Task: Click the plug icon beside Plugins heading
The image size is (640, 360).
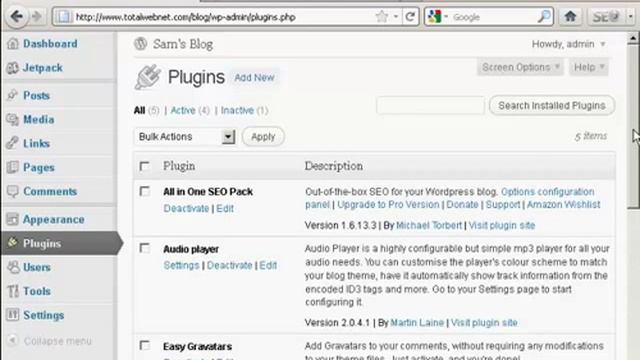Action: pyautogui.click(x=148, y=77)
